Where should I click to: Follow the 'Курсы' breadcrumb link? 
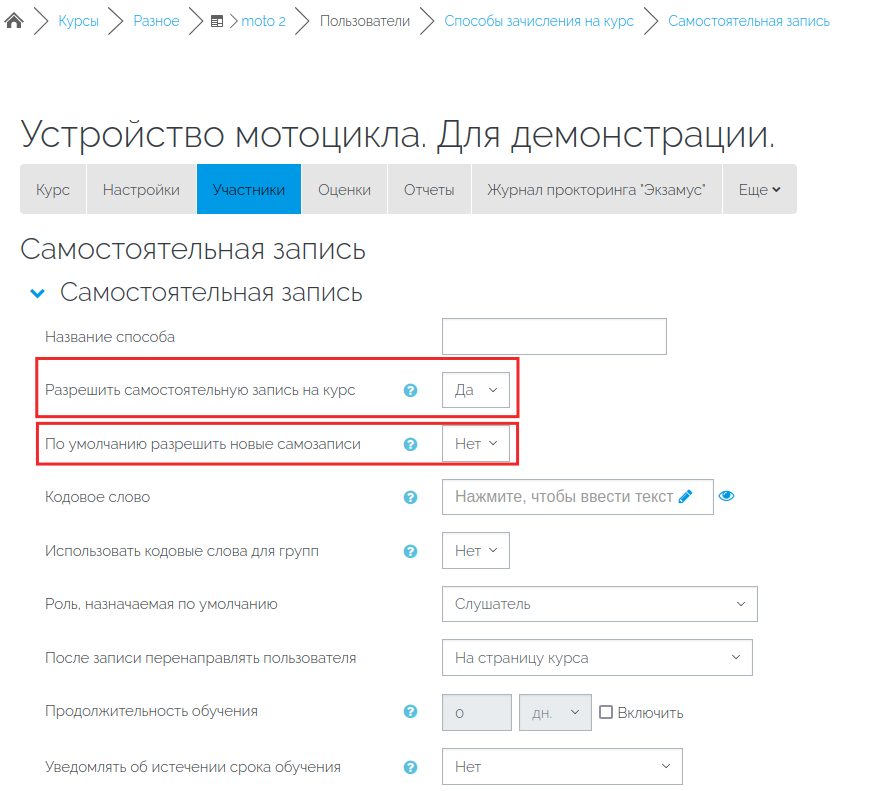[x=79, y=21]
